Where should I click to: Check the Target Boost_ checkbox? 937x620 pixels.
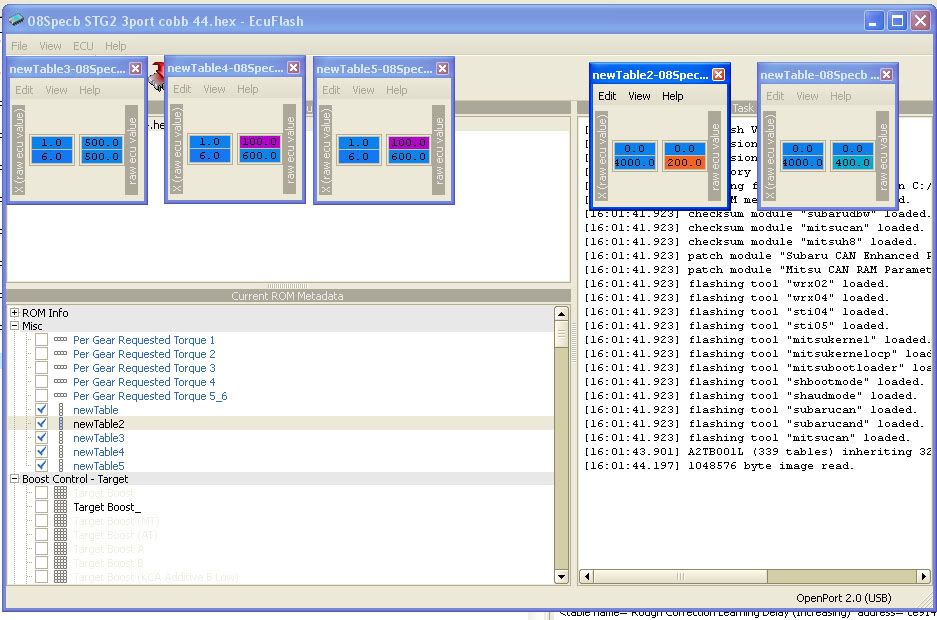tap(41, 507)
